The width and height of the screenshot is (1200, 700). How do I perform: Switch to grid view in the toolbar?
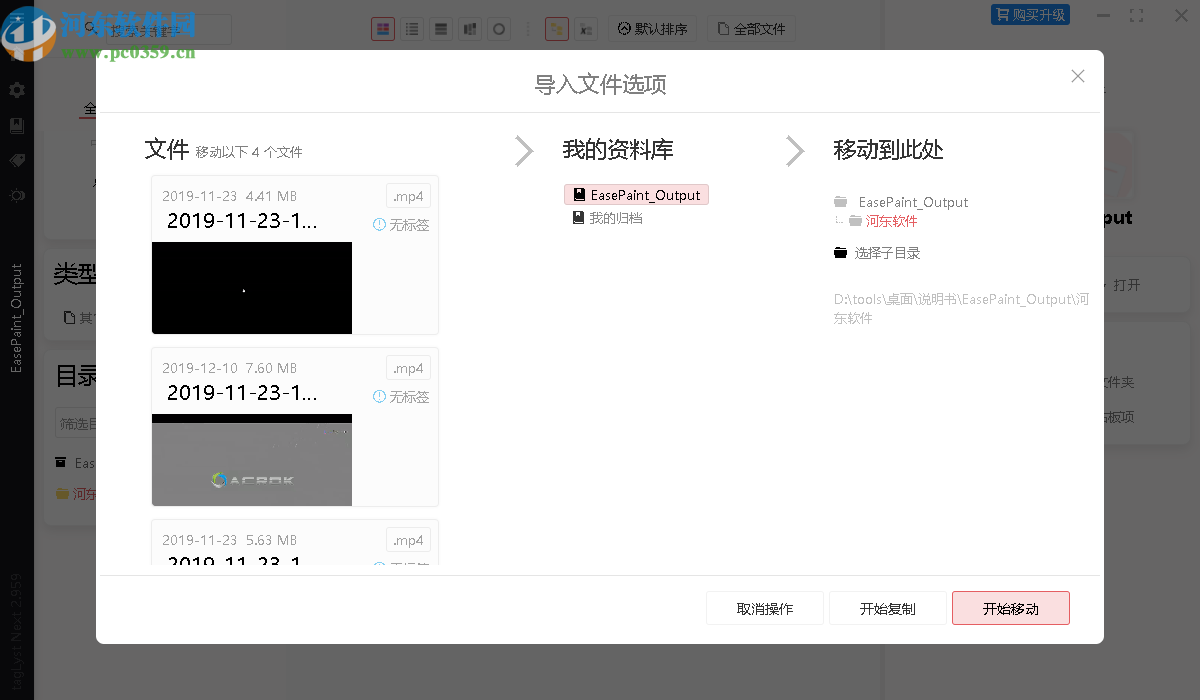click(x=383, y=29)
